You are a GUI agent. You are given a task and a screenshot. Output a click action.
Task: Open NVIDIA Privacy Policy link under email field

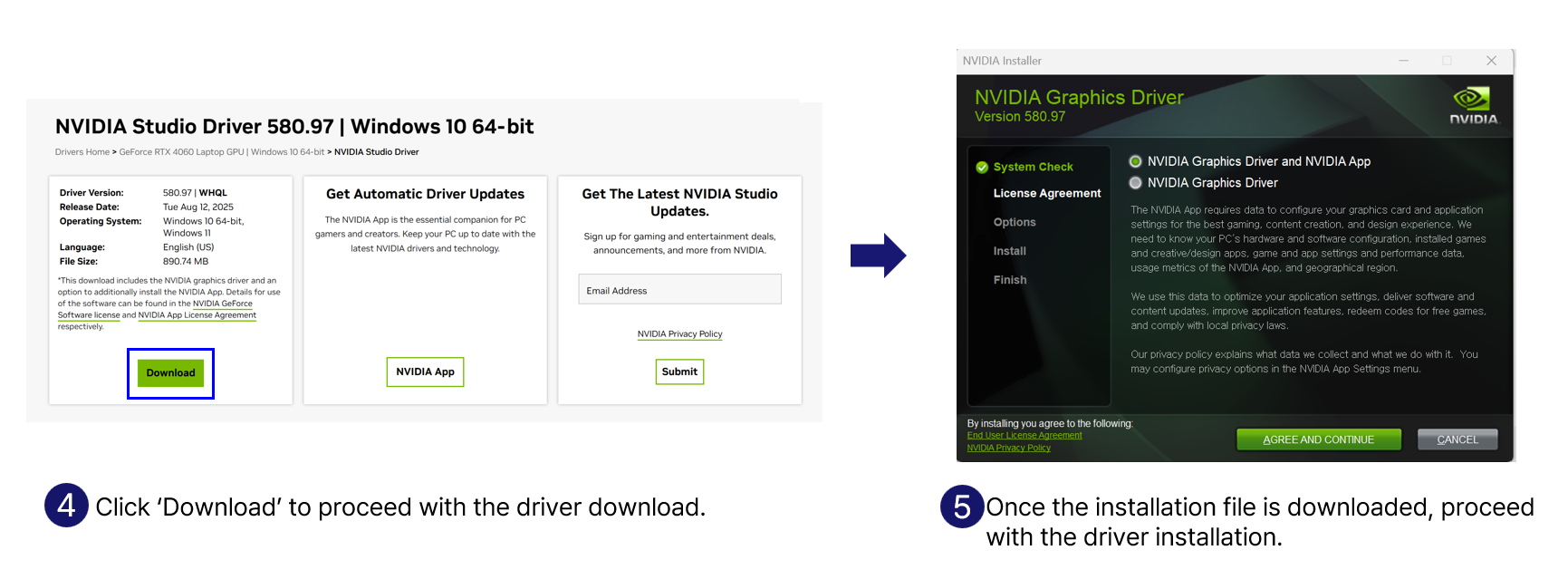(x=679, y=334)
